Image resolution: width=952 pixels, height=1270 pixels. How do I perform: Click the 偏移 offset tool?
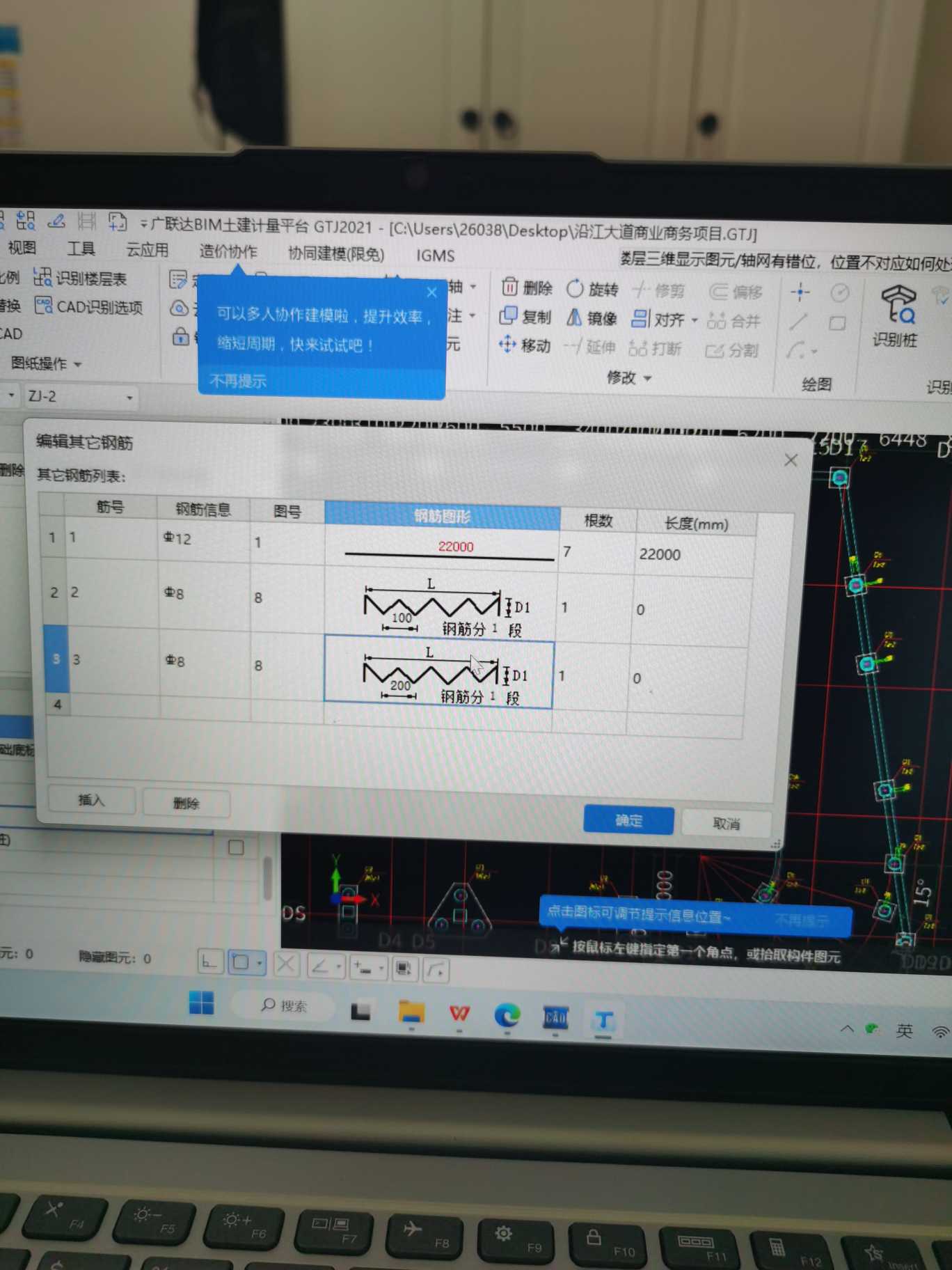(736, 292)
